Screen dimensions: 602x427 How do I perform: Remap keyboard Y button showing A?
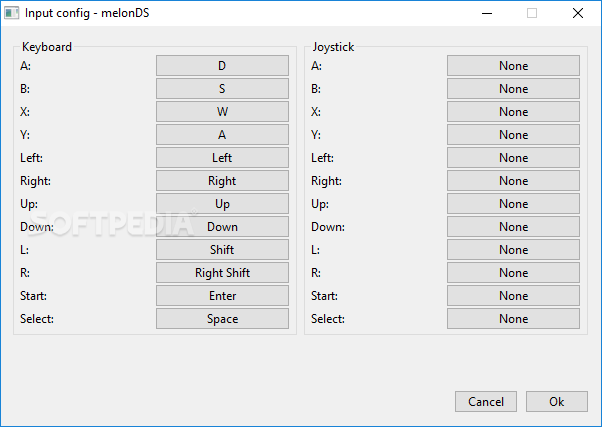[222, 135]
